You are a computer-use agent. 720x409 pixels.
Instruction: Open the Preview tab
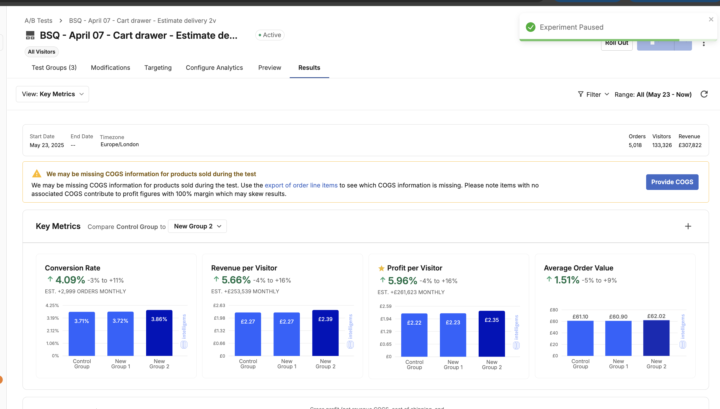click(270, 67)
